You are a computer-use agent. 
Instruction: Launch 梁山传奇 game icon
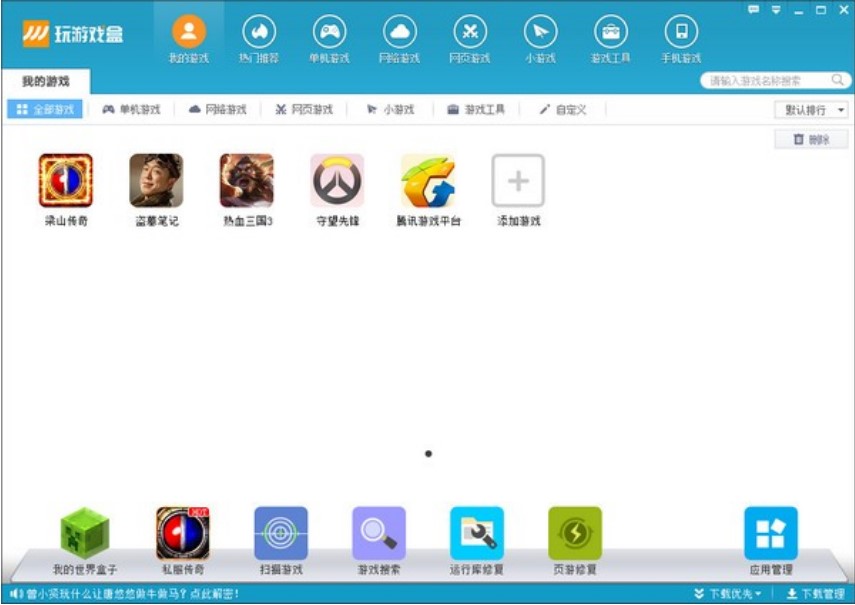click(65, 180)
